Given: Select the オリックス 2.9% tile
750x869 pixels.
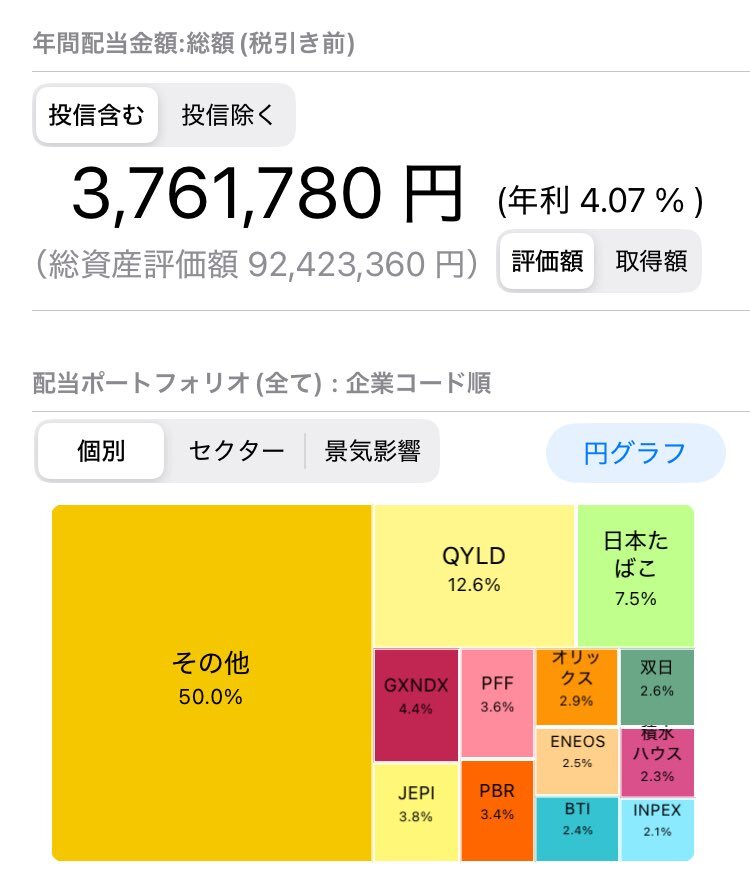Looking at the screenshot, I should tap(576, 686).
